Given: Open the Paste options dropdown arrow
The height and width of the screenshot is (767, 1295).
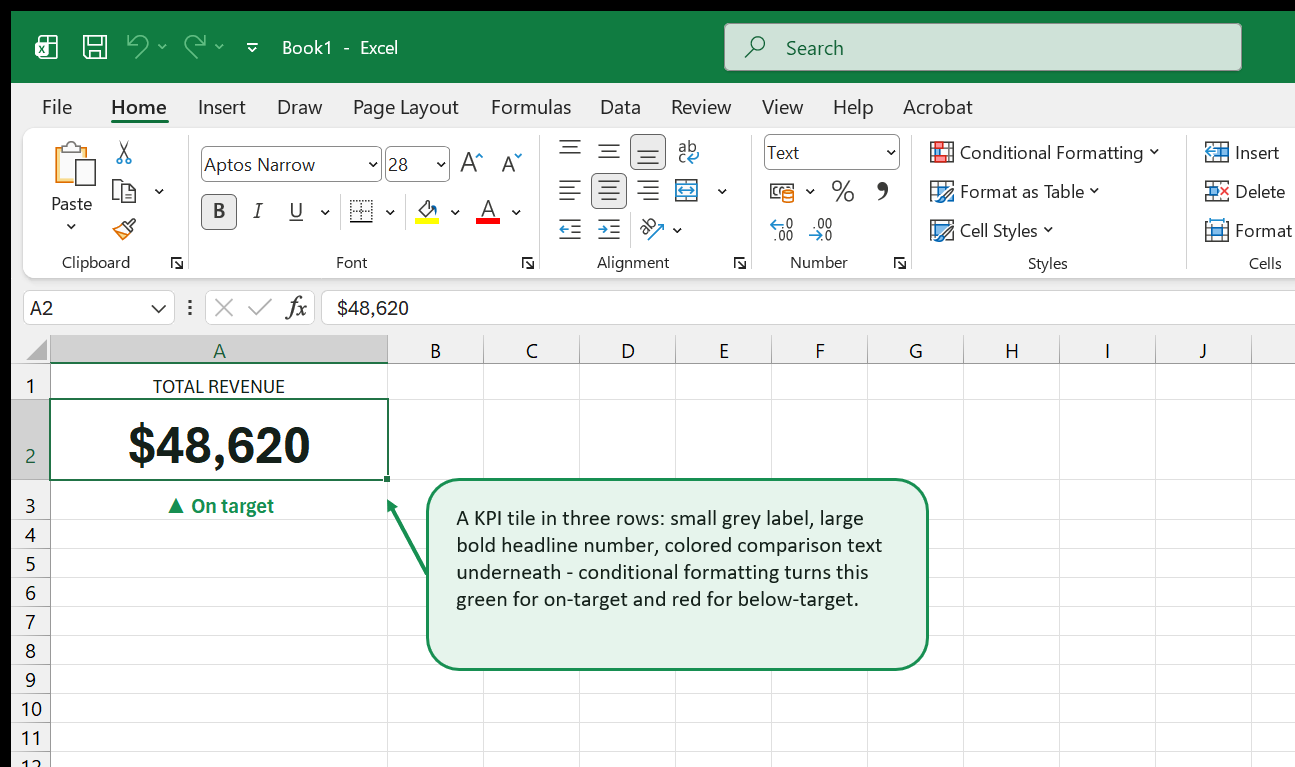Looking at the screenshot, I should tap(71, 226).
